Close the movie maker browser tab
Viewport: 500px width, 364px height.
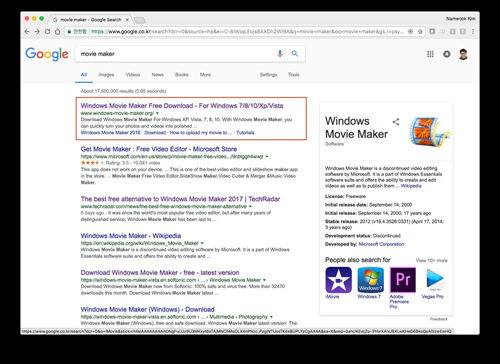pos(127,20)
